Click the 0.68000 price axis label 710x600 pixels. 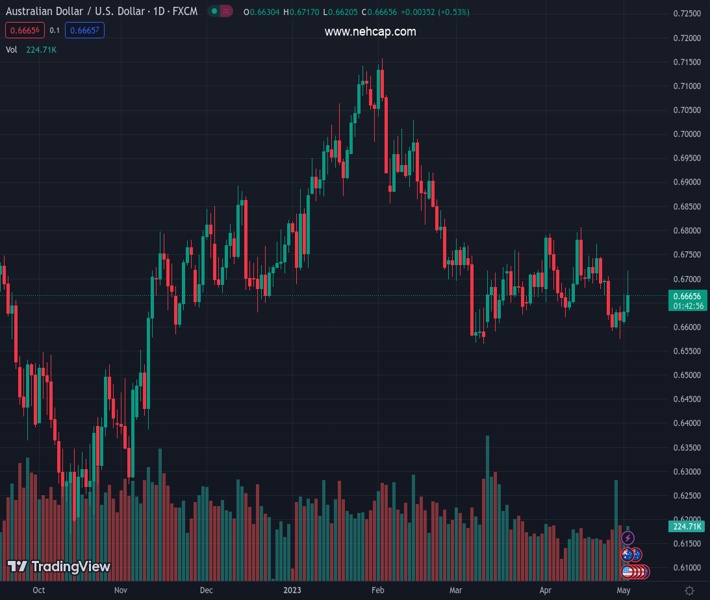(x=687, y=230)
